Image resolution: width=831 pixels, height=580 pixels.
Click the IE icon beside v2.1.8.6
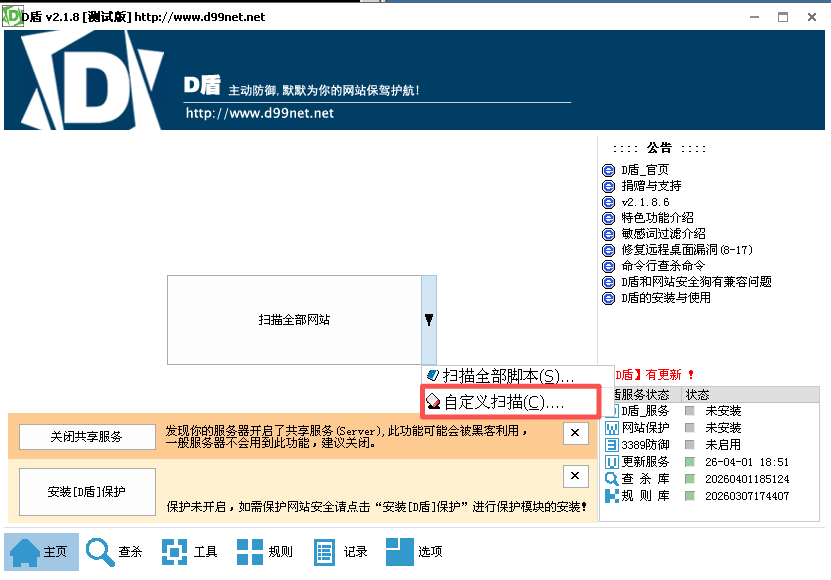click(x=608, y=202)
